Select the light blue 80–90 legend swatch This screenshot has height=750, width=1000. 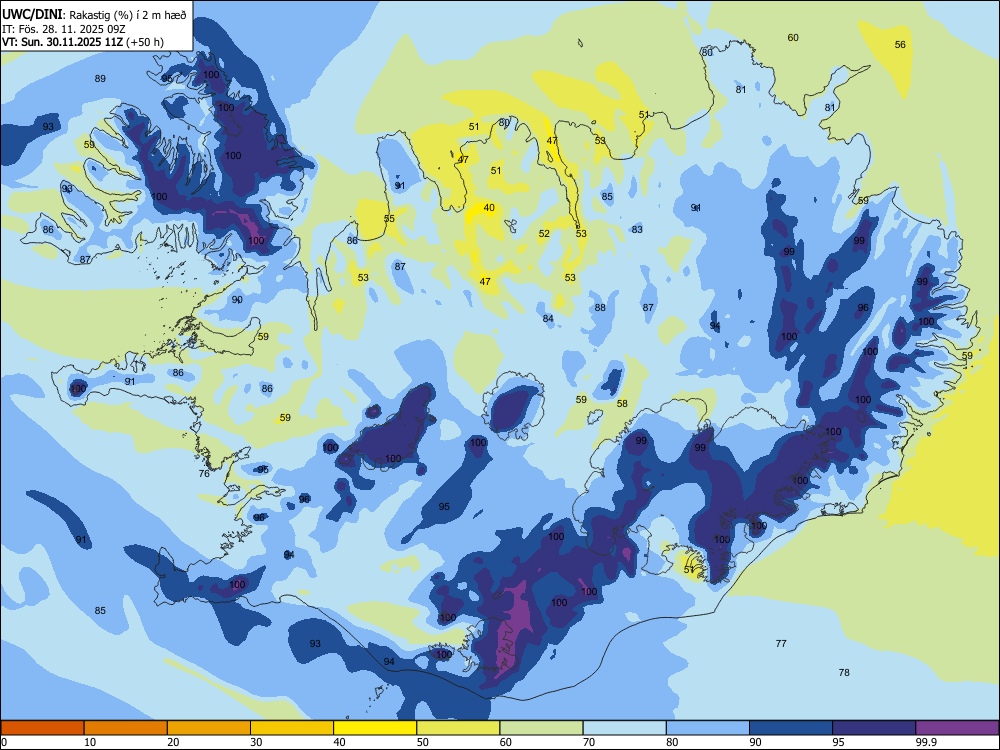point(707,728)
